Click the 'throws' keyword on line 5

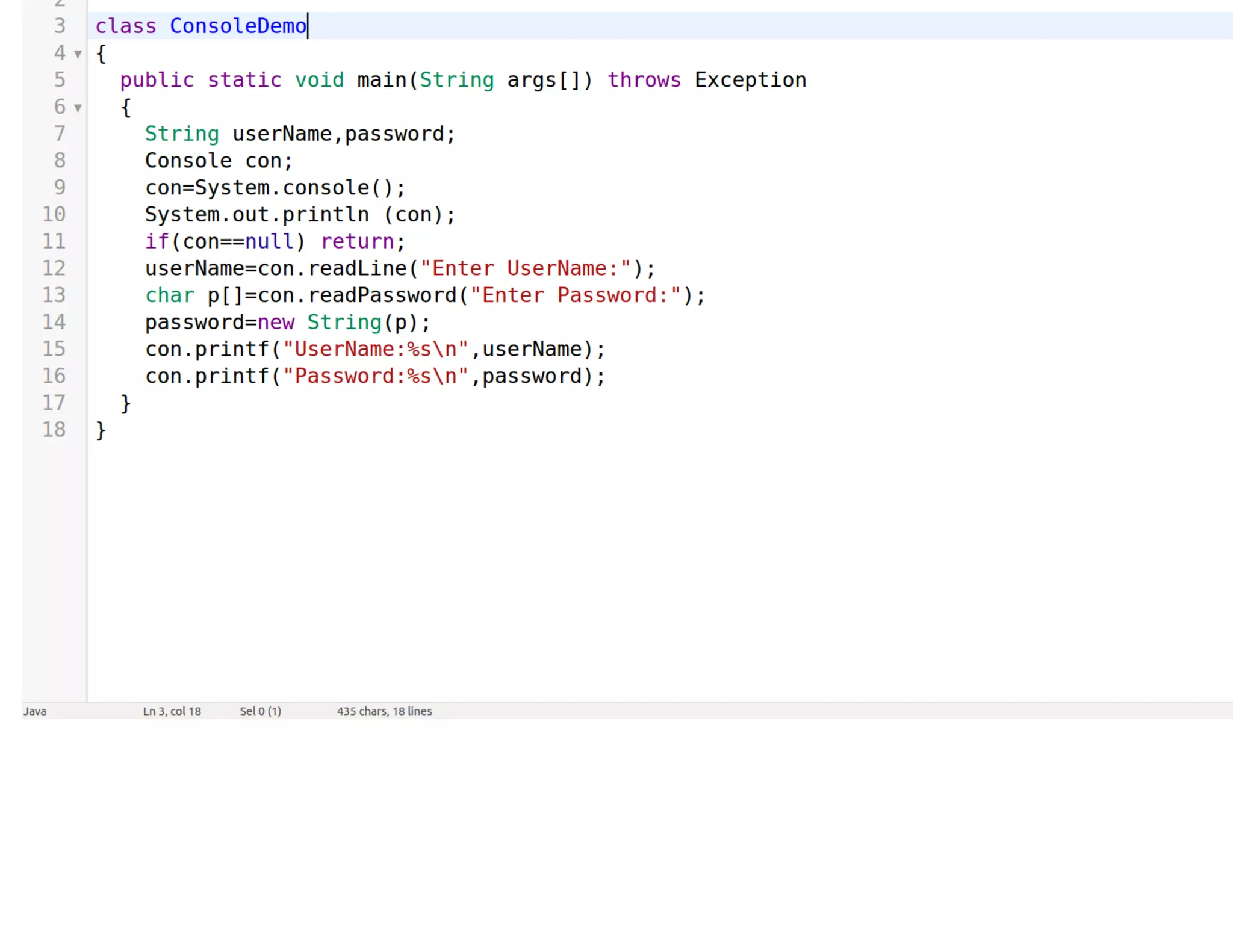[x=644, y=80]
